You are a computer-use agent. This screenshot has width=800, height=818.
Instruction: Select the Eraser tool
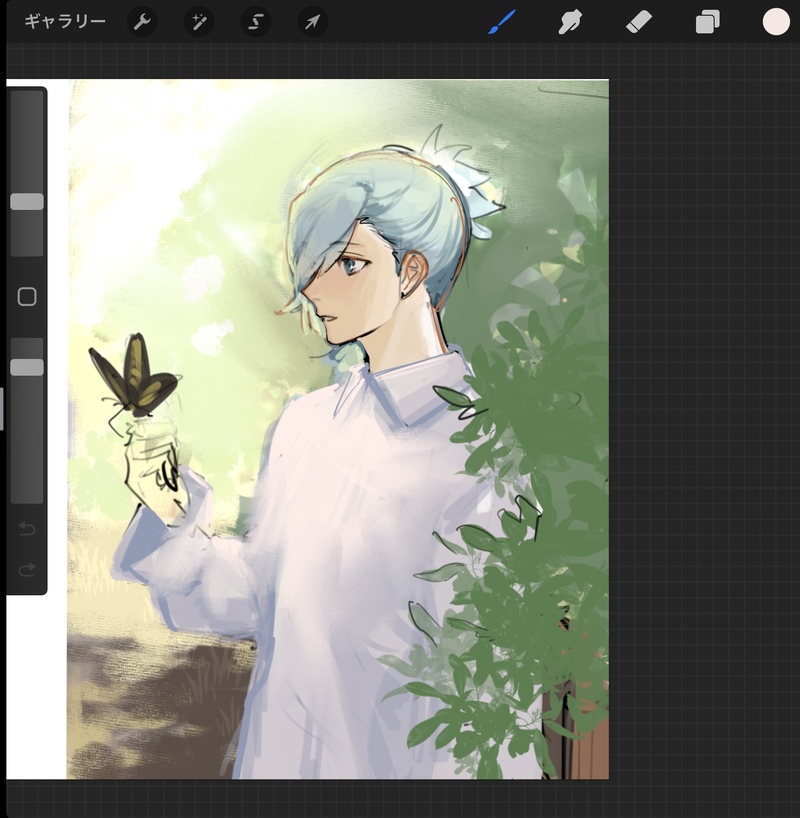pos(639,22)
